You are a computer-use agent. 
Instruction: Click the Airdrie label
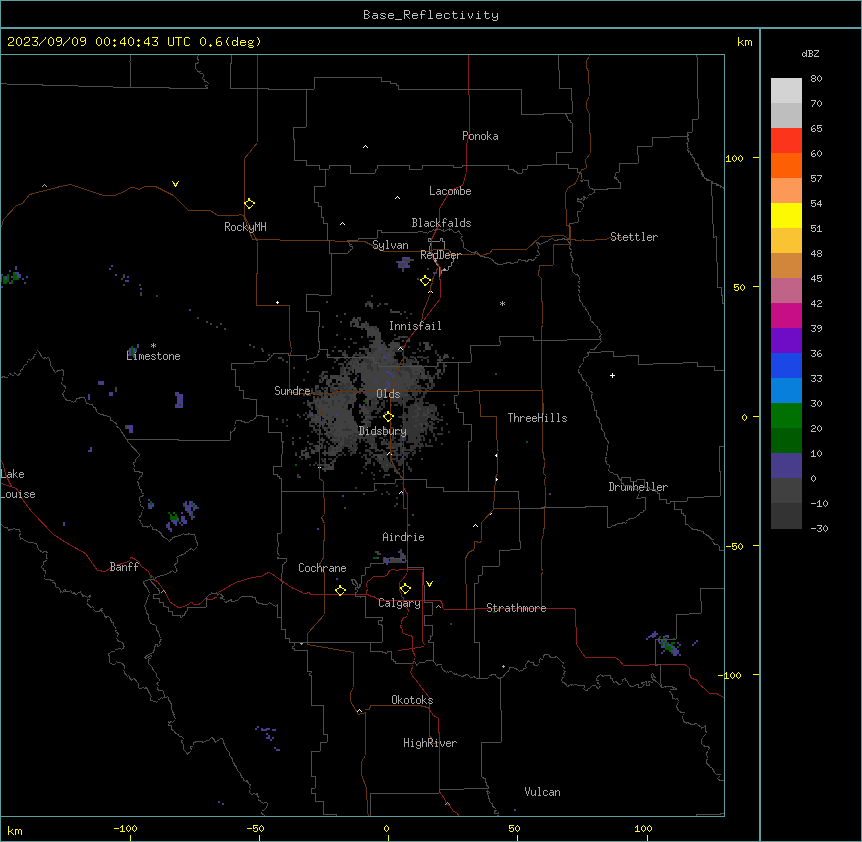click(404, 537)
